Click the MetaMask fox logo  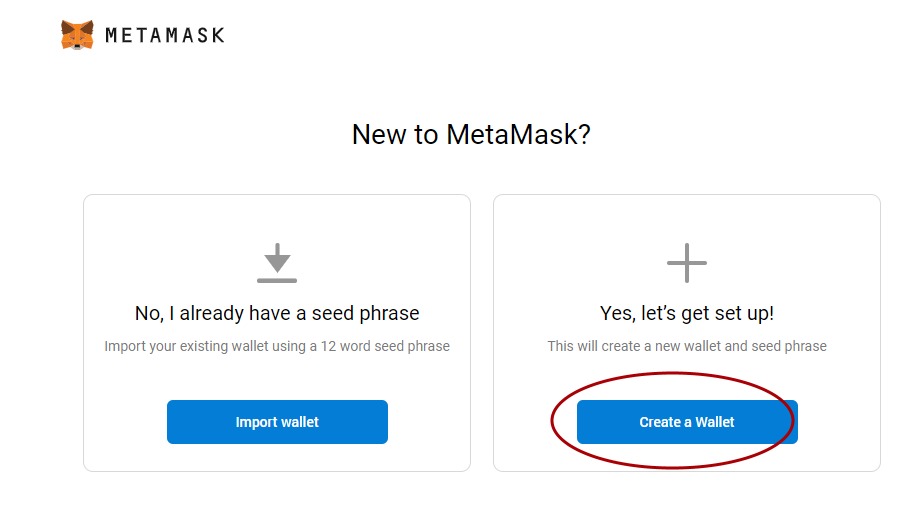[x=77, y=35]
